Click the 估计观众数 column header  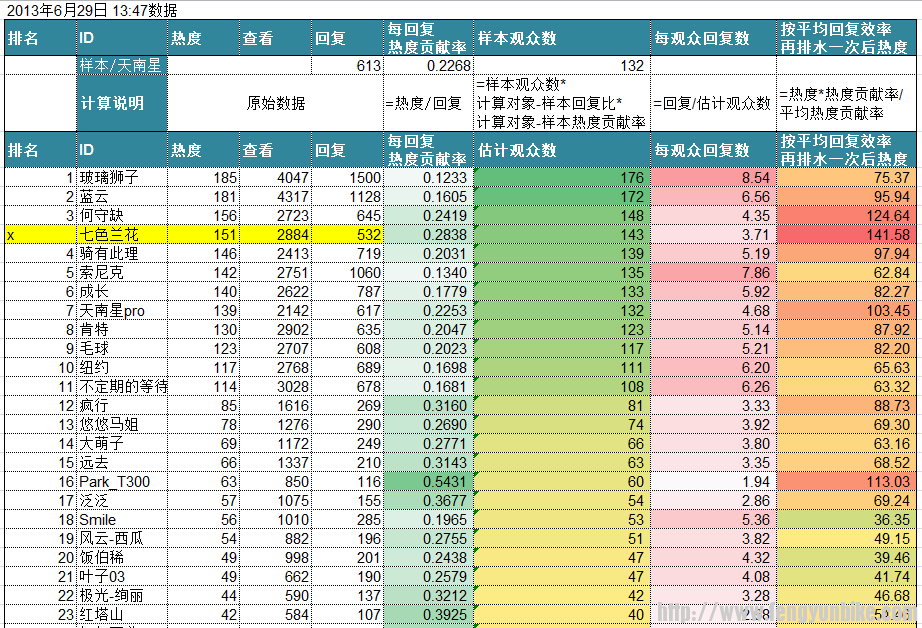[561, 150]
